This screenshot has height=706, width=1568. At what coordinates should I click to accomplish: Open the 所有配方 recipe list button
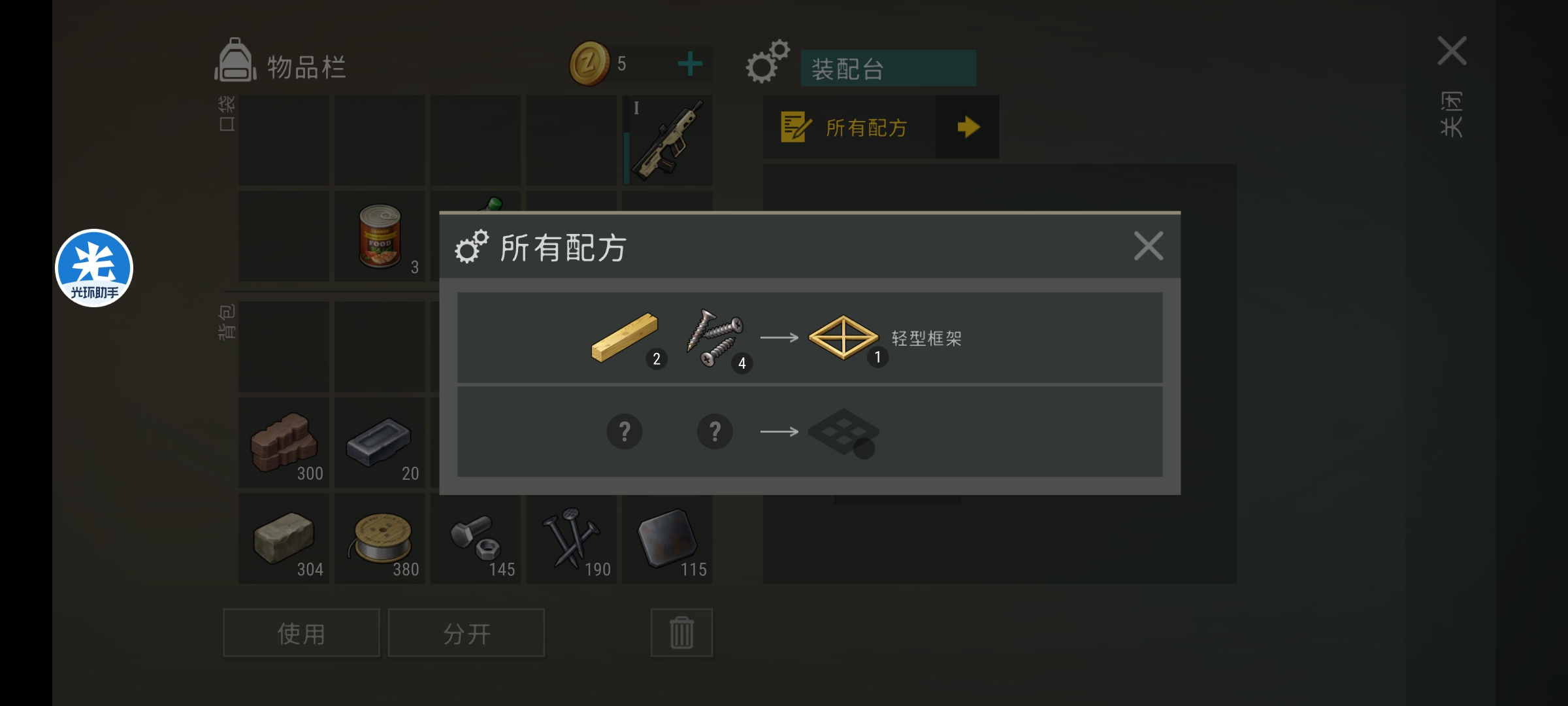point(850,127)
